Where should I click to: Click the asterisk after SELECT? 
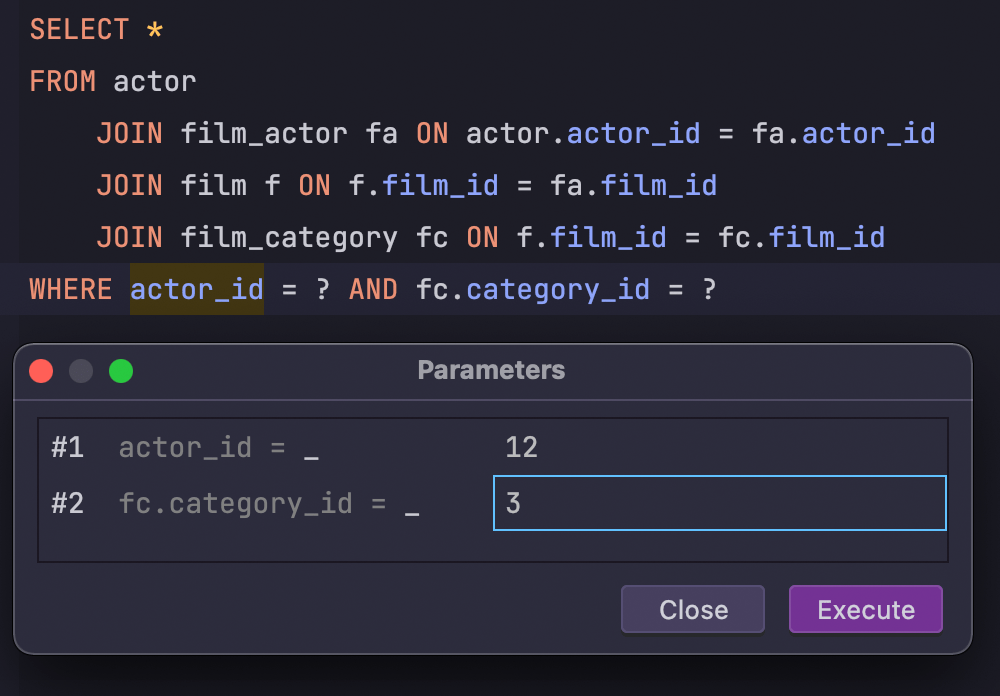coord(154,30)
